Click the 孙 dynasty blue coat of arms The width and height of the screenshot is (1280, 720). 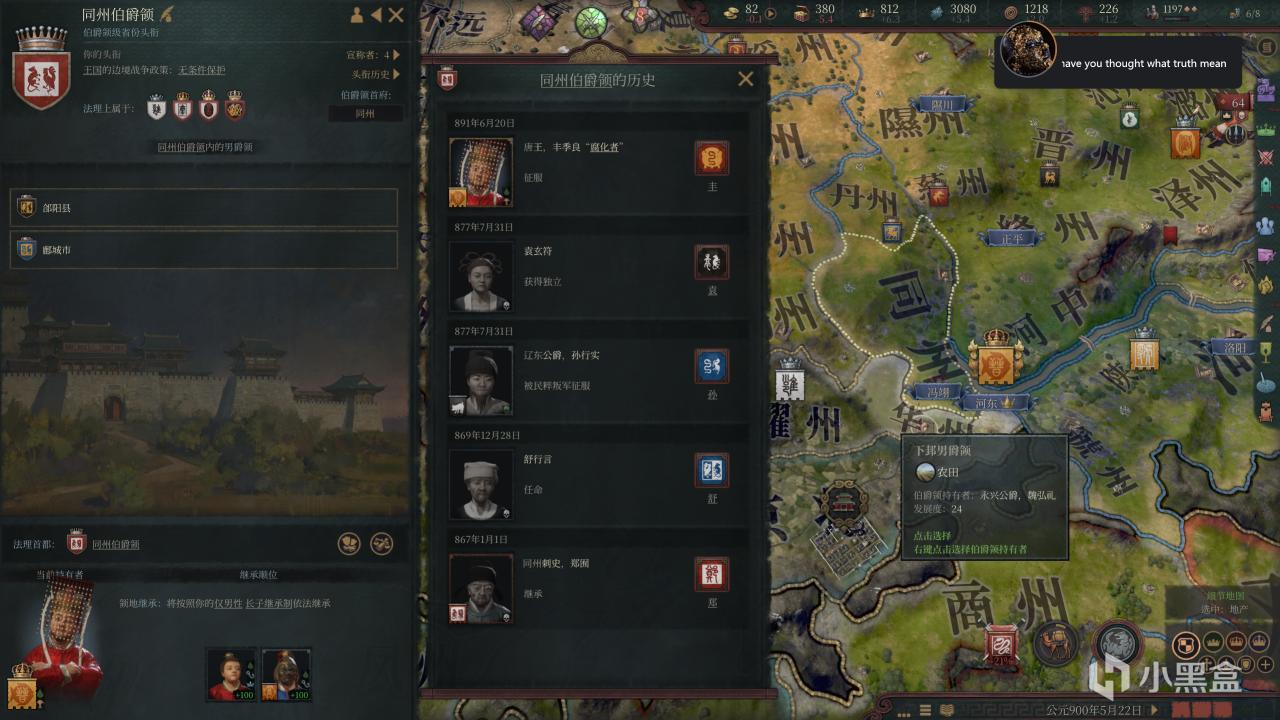(x=712, y=367)
